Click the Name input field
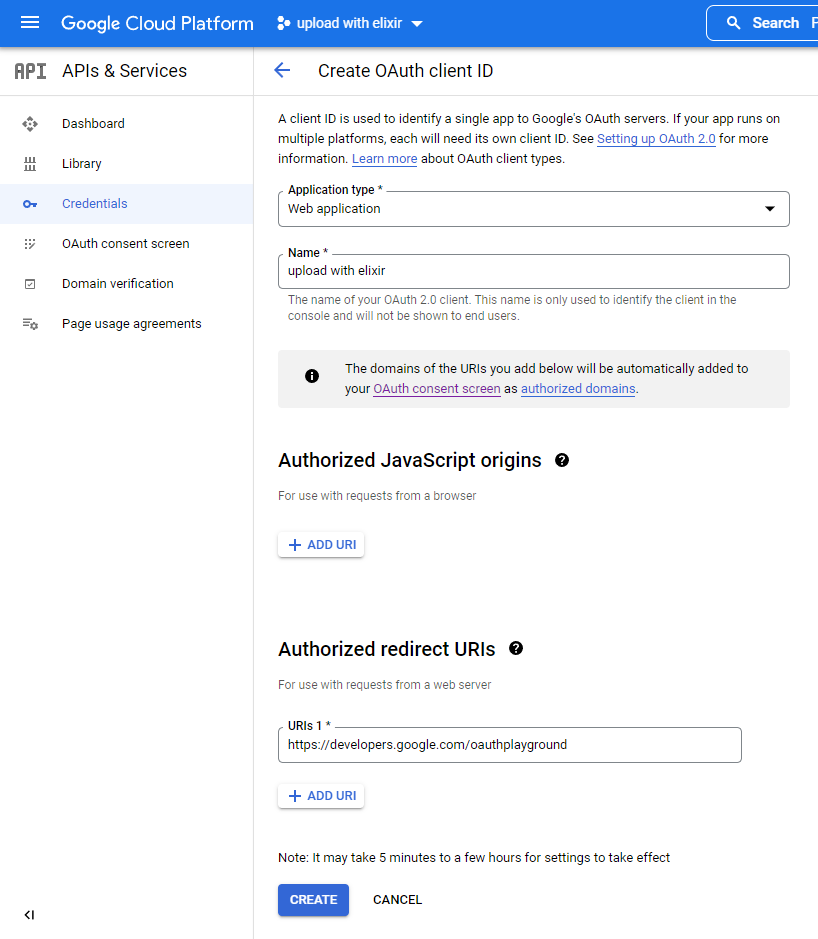The image size is (818, 939). pos(533,271)
